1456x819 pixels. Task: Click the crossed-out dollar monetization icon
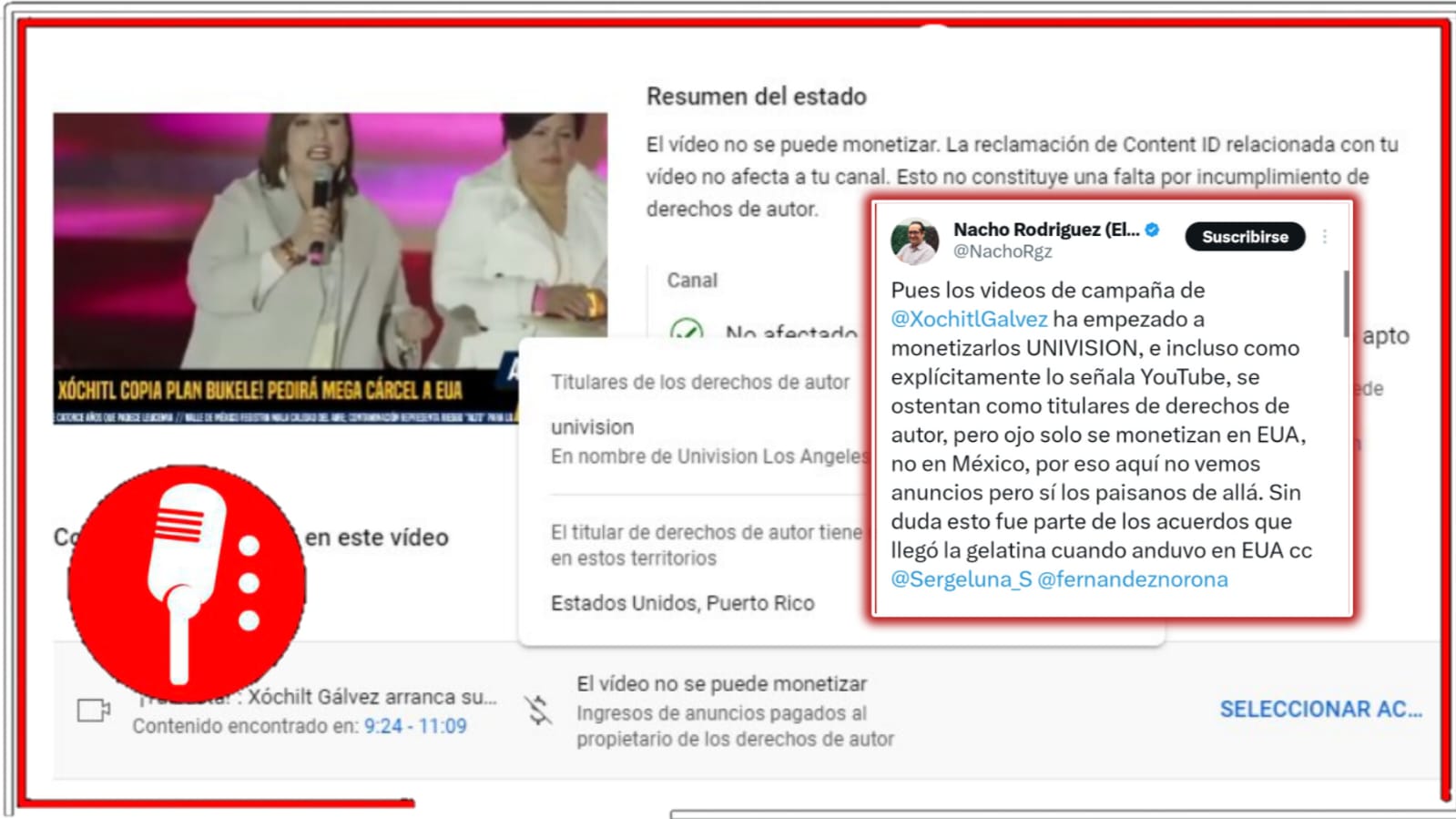pyautogui.click(x=539, y=711)
